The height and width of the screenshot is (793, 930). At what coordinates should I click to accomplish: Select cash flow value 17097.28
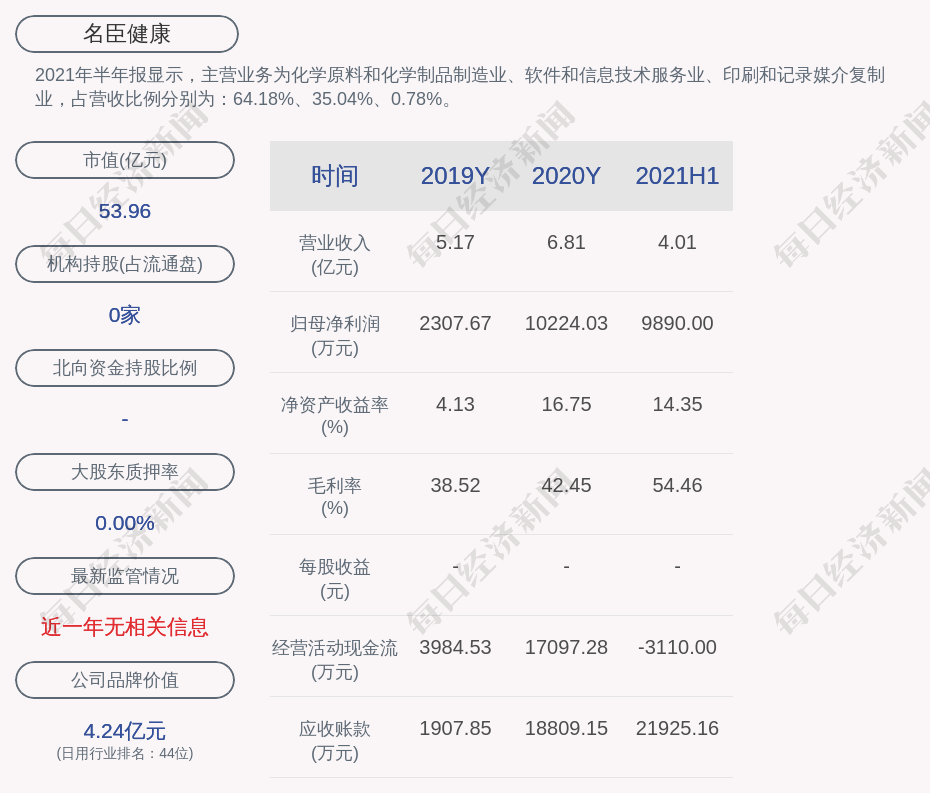(x=566, y=647)
